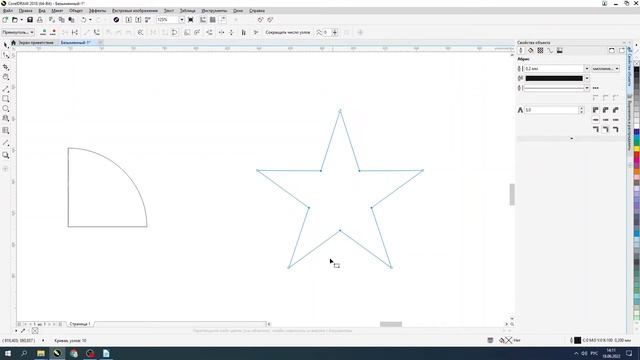The image size is (640, 360).
Task: Select the beveled corner style
Action: coord(616,110)
